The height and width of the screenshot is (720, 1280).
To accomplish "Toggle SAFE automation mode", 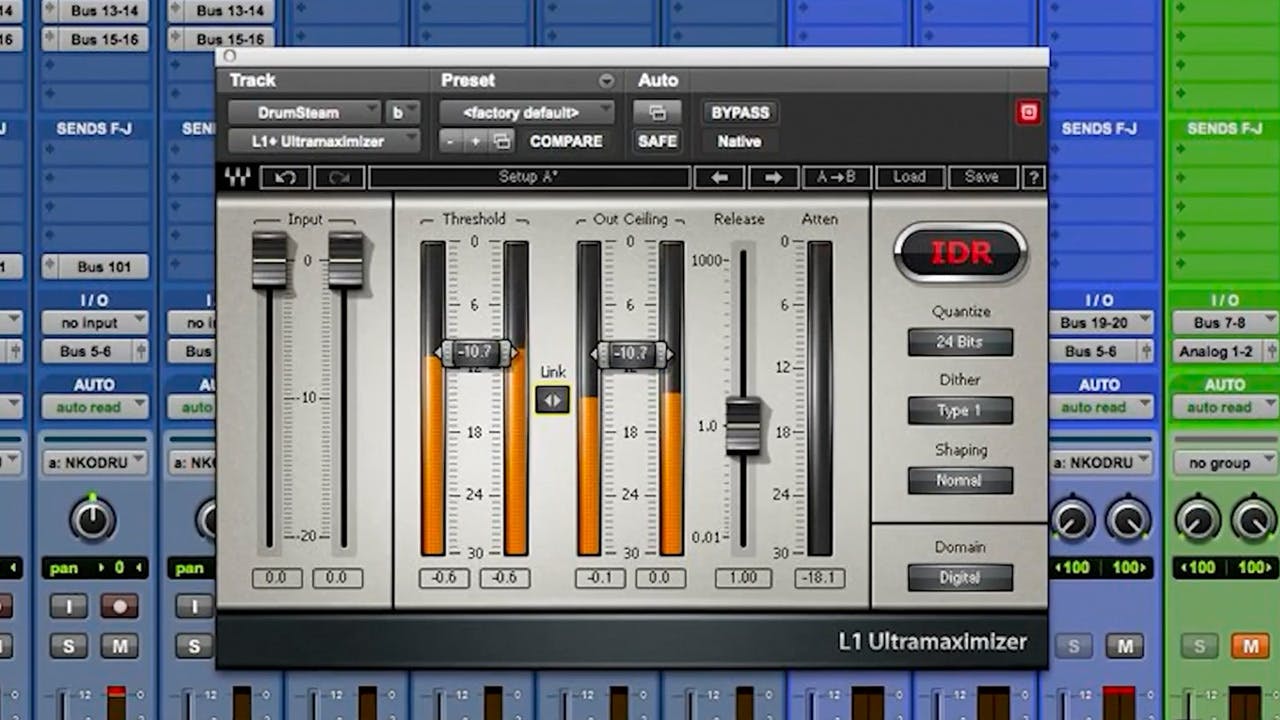I will pos(657,141).
